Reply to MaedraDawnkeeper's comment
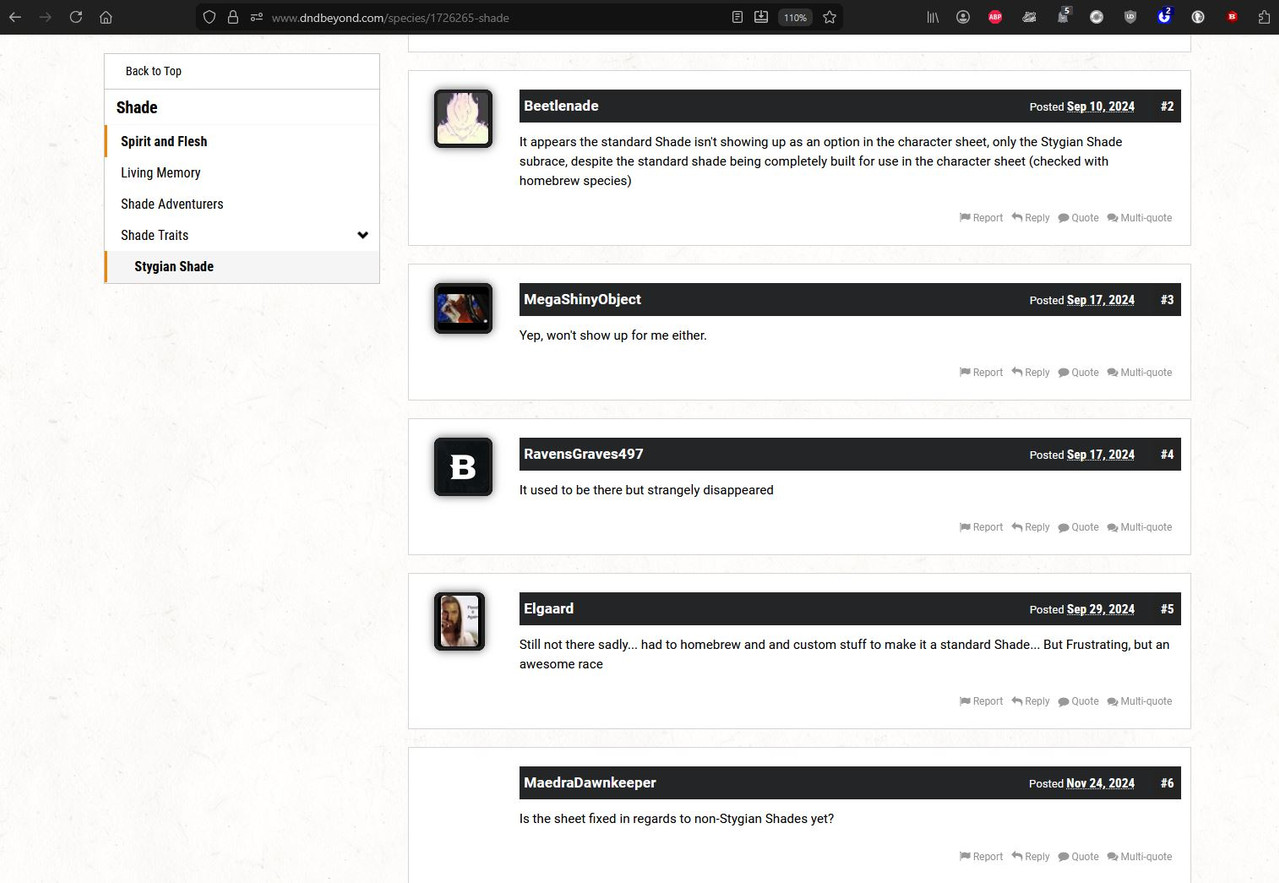This screenshot has height=883, width=1279. point(1030,856)
